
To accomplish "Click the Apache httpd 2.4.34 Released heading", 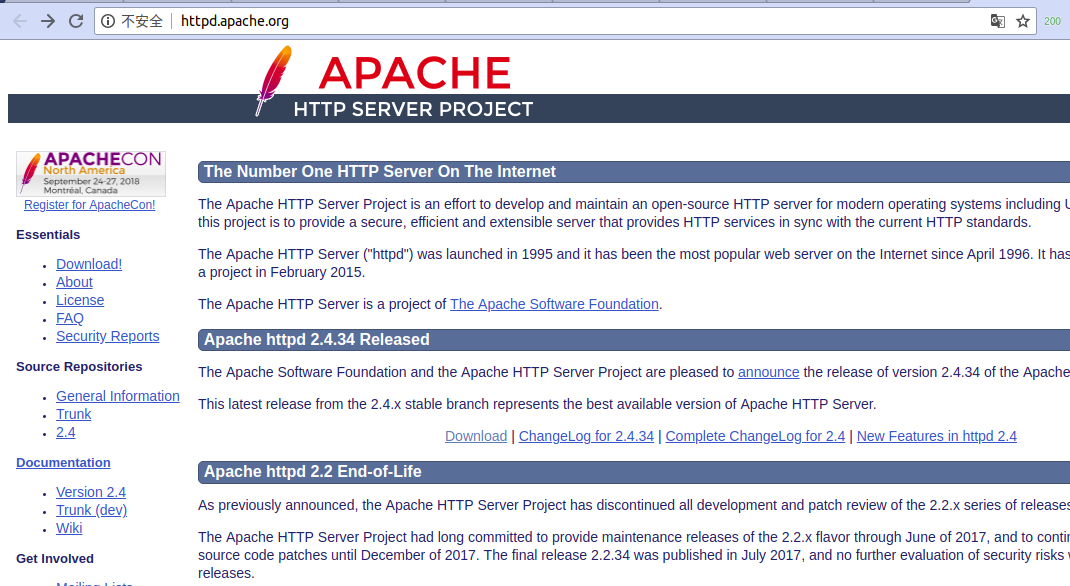I will (x=317, y=340).
